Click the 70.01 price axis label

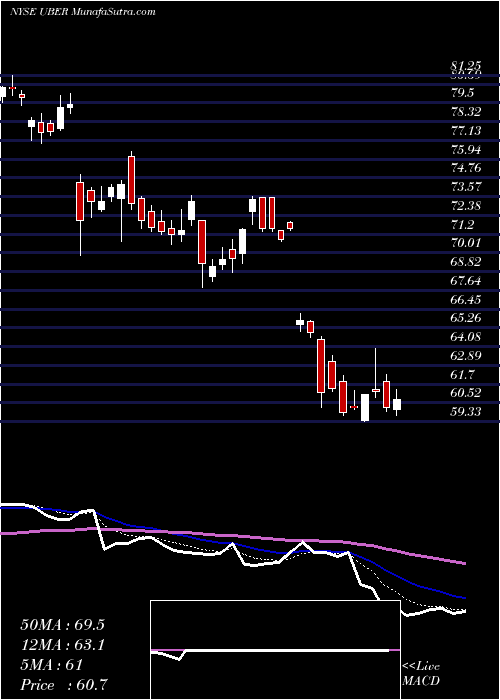pos(466,243)
